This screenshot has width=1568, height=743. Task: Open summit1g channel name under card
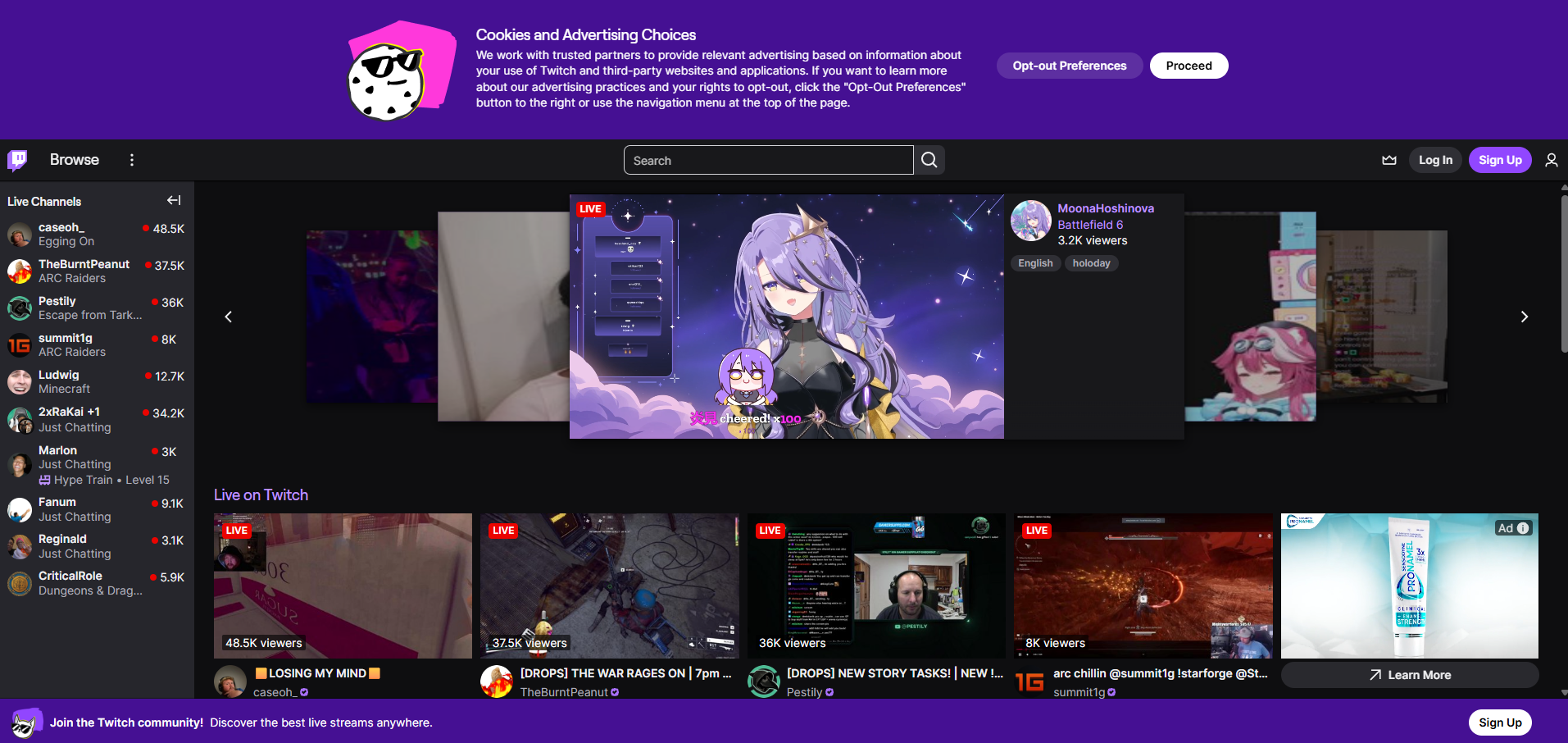pos(1079,692)
